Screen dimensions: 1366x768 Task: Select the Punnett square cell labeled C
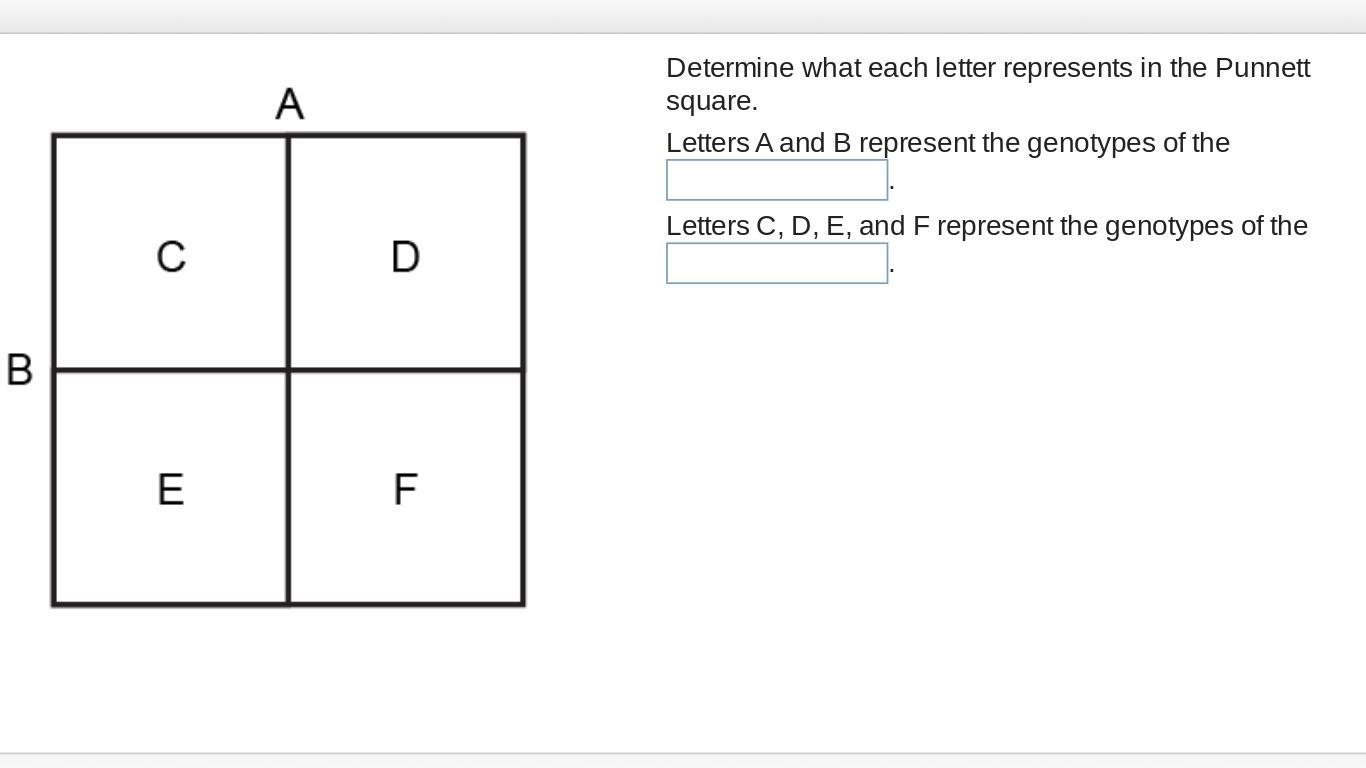(171, 256)
